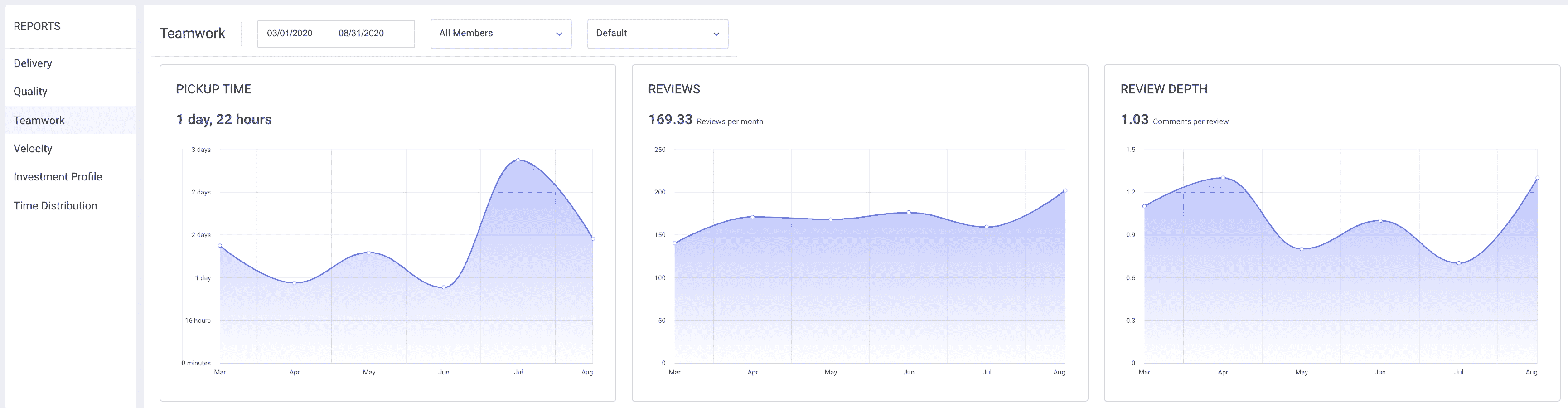The height and width of the screenshot is (408, 1568).
Task: Open the Default configuration dropdown
Action: pos(658,34)
